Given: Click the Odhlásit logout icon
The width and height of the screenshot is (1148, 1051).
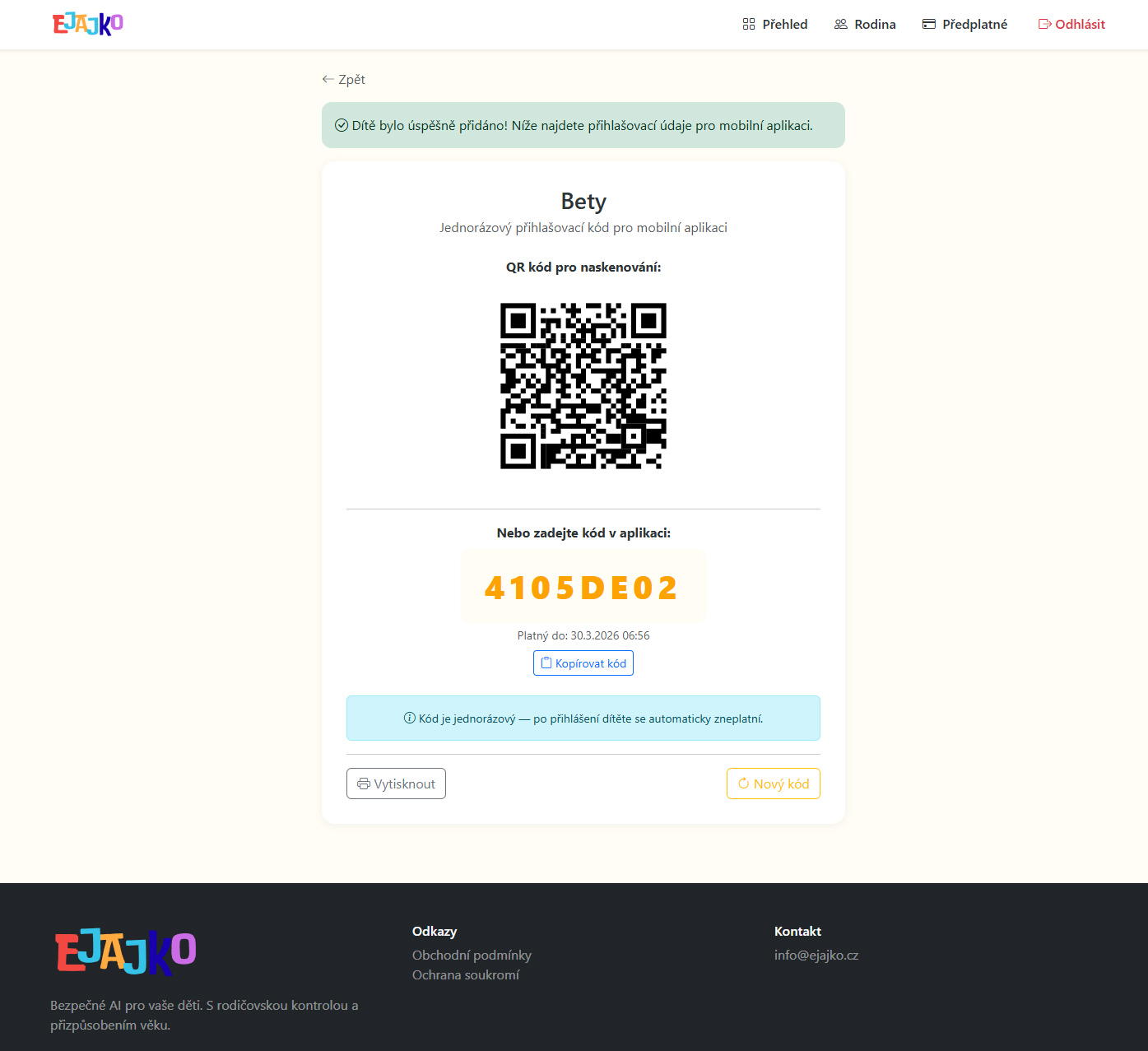Looking at the screenshot, I should click(1044, 25).
